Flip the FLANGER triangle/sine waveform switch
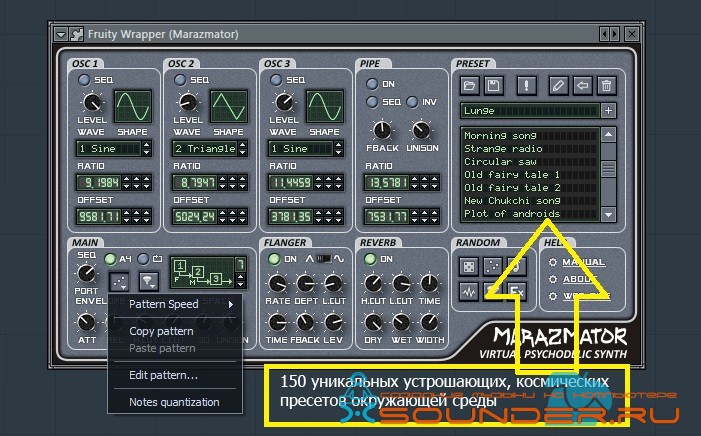This screenshot has width=701, height=436. 324,258
